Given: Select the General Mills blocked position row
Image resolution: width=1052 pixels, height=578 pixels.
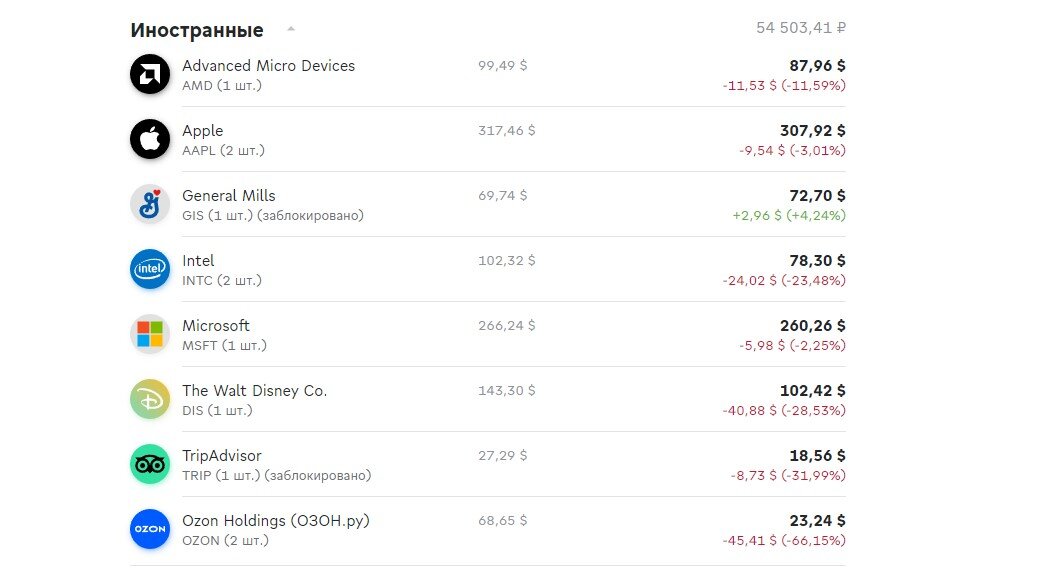Looking at the screenshot, I should pyautogui.click(x=488, y=205).
